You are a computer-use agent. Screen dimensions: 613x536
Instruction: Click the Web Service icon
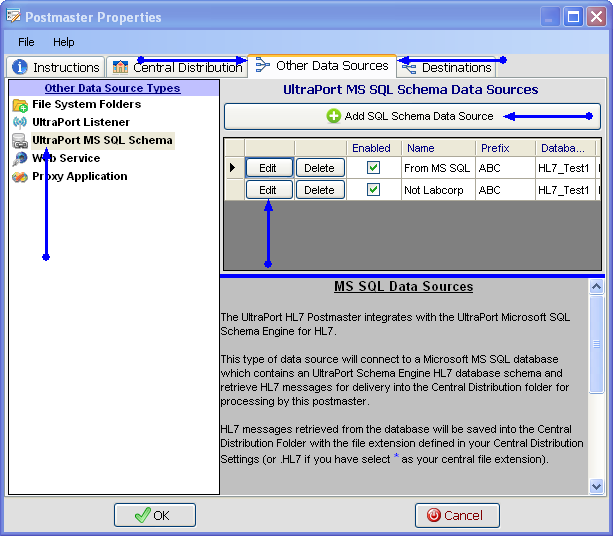tap(19, 158)
